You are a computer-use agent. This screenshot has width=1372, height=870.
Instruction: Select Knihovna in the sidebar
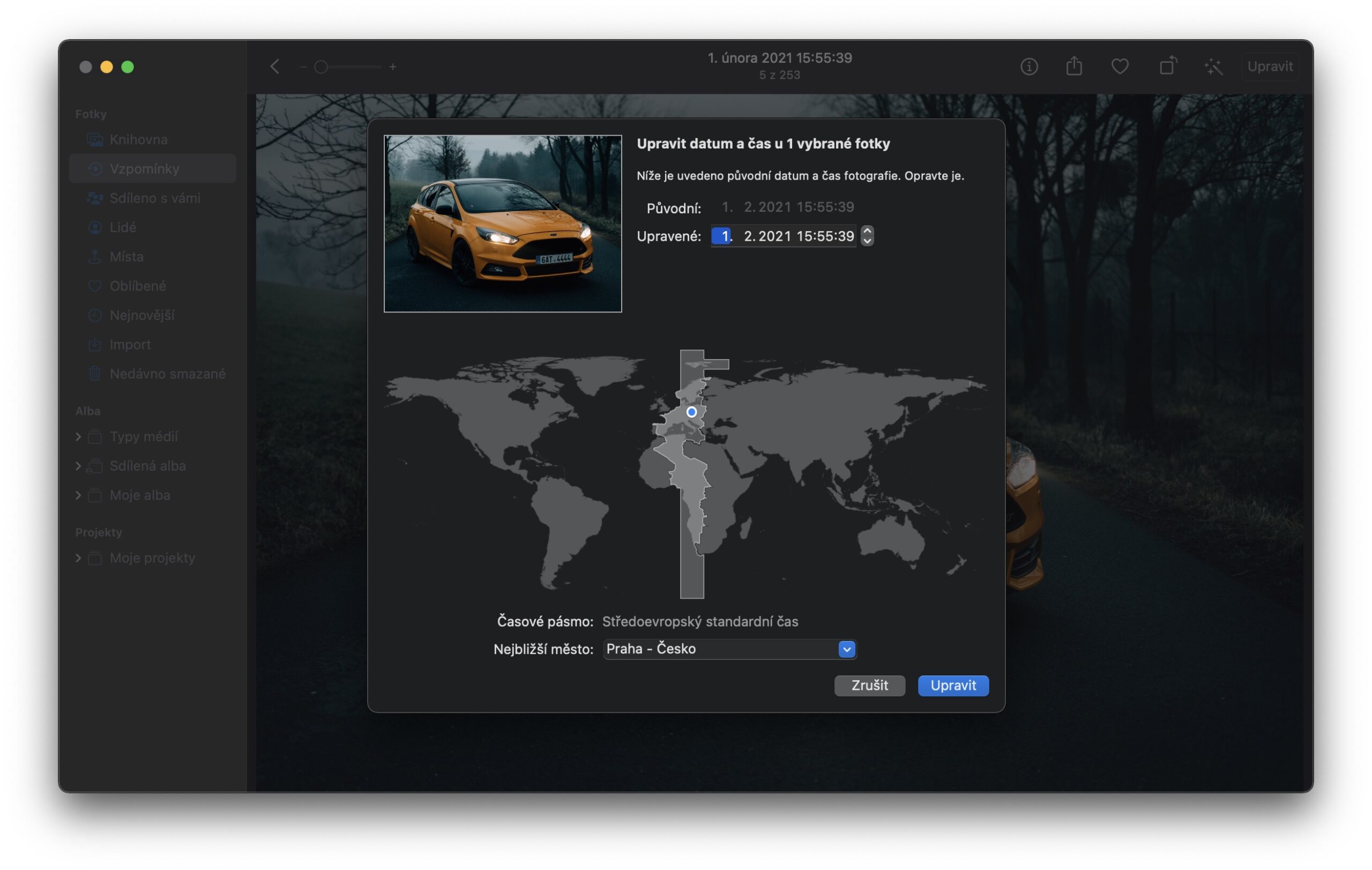[138, 139]
